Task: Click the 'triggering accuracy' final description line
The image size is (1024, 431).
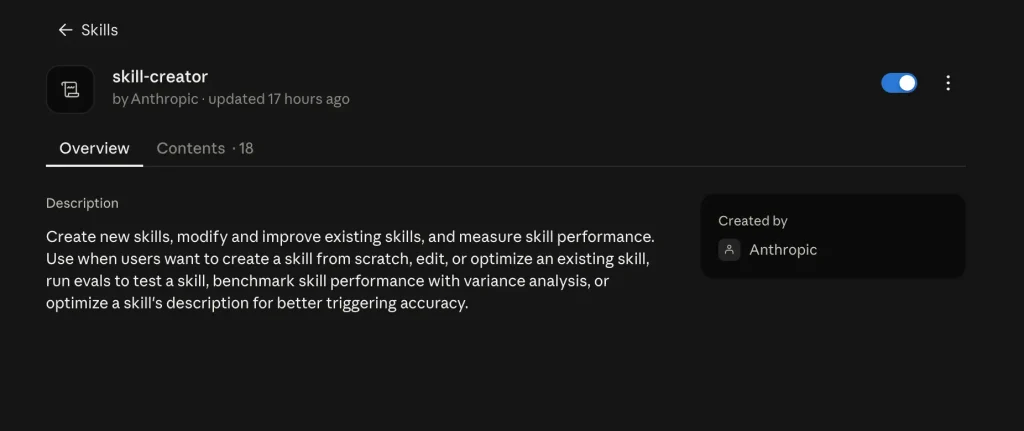Action: pyautogui.click(x=257, y=304)
